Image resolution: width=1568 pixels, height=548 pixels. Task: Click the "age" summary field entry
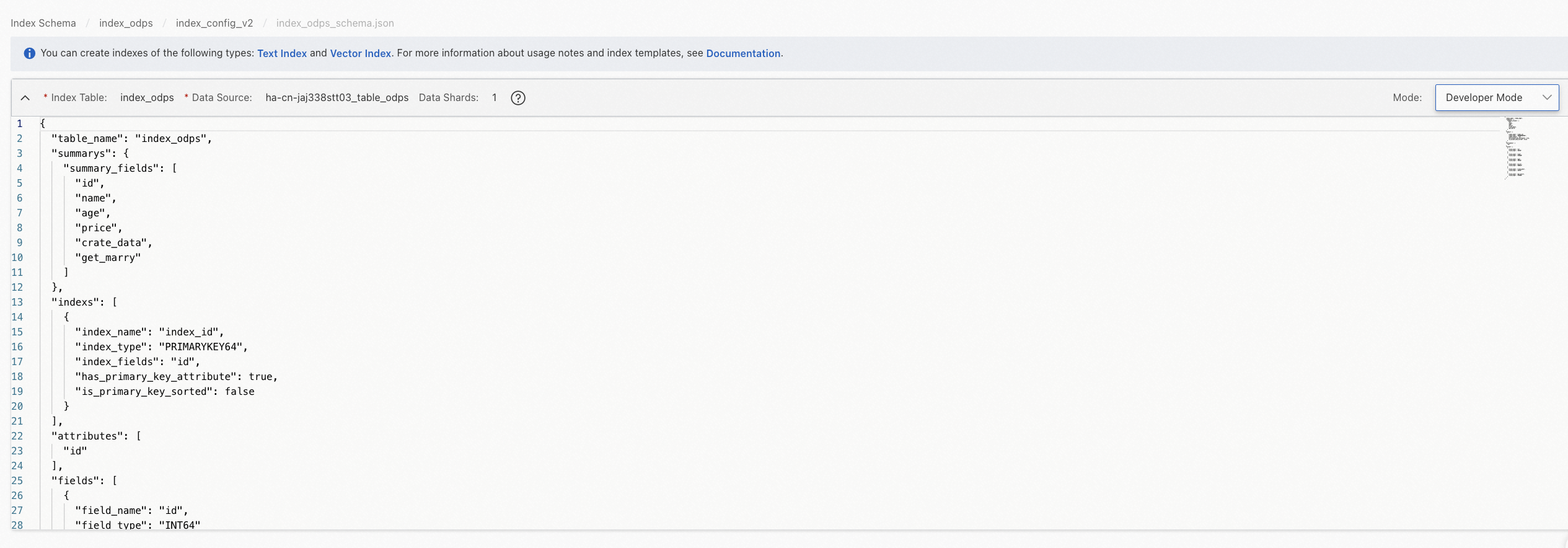[x=92, y=213]
